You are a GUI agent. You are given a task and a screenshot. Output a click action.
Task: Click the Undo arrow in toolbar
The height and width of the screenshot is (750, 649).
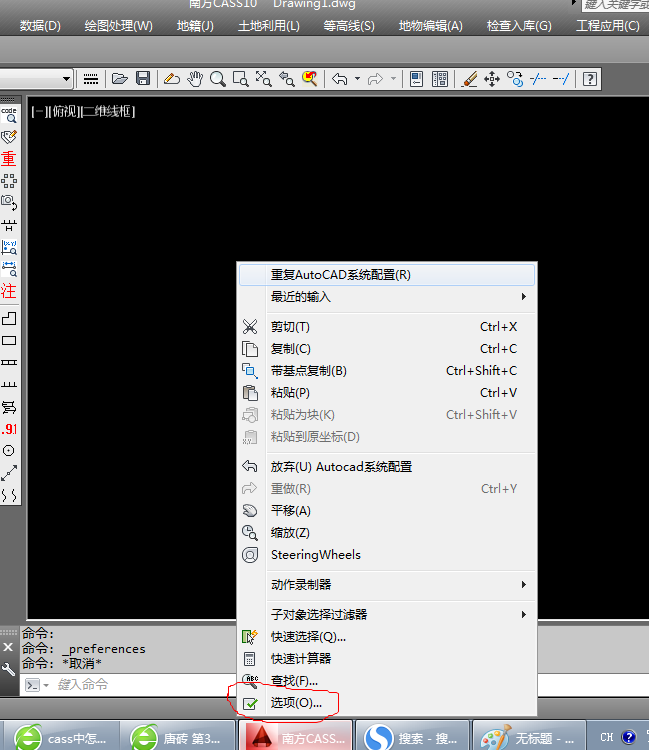pos(339,78)
